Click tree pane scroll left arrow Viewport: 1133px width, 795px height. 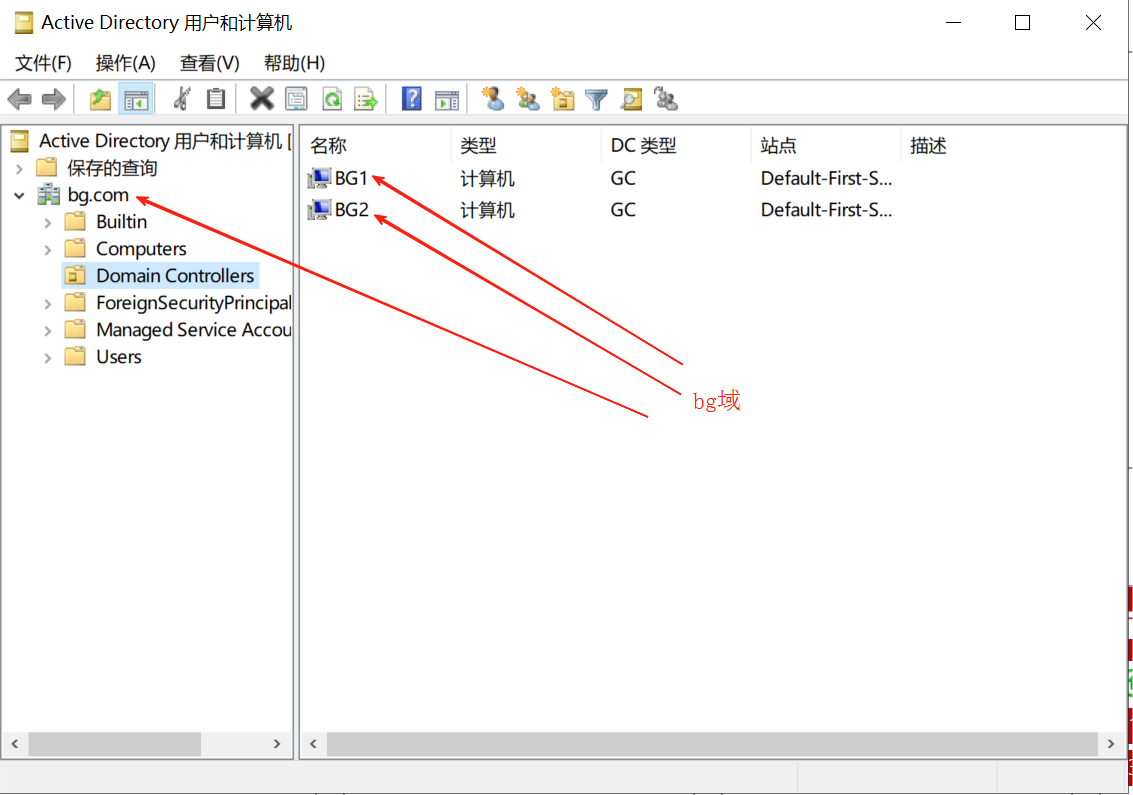click(15, 744)
